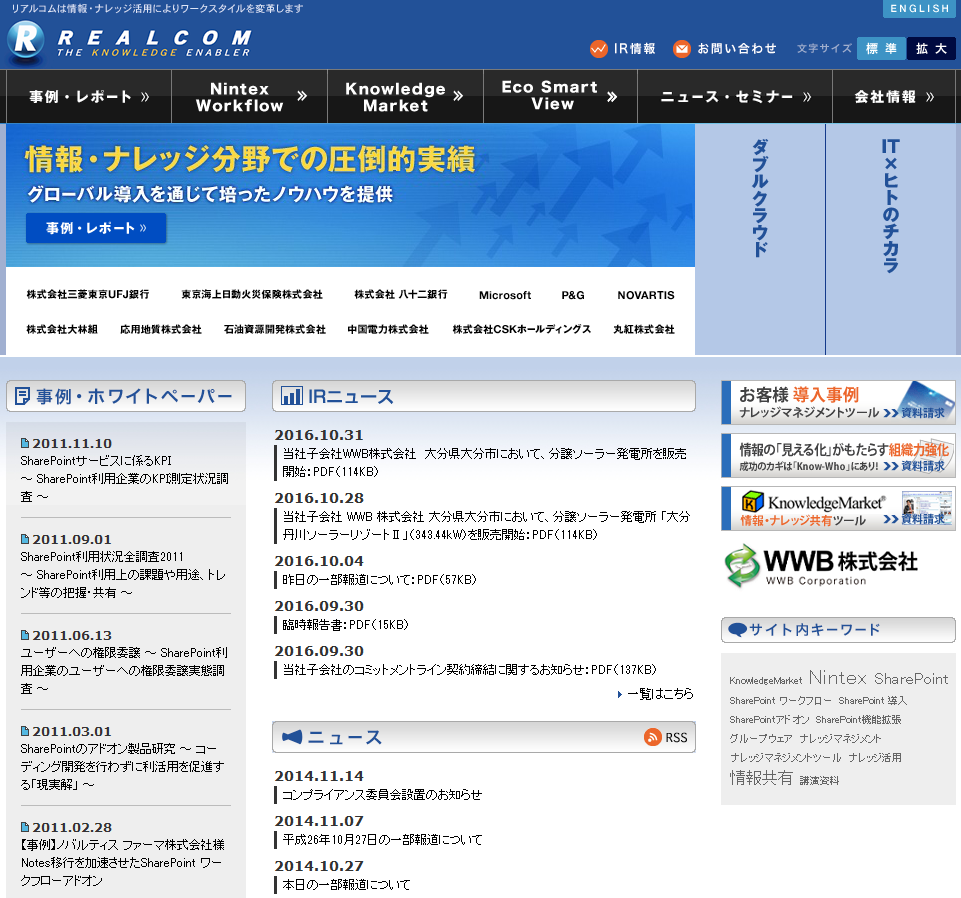961x898 pixels.
Task: Click the Realcom logo
Action: (x=129, y=43)
